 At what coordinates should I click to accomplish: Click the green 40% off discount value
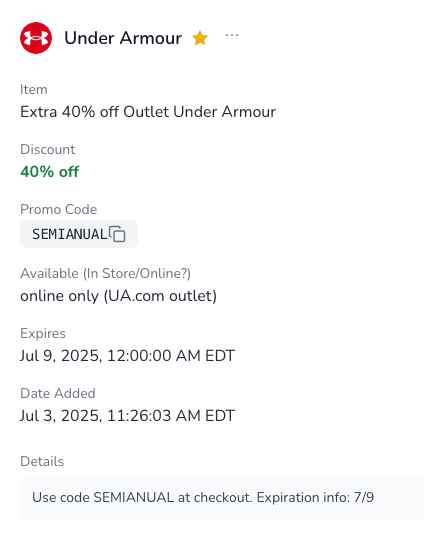point(50,172)
